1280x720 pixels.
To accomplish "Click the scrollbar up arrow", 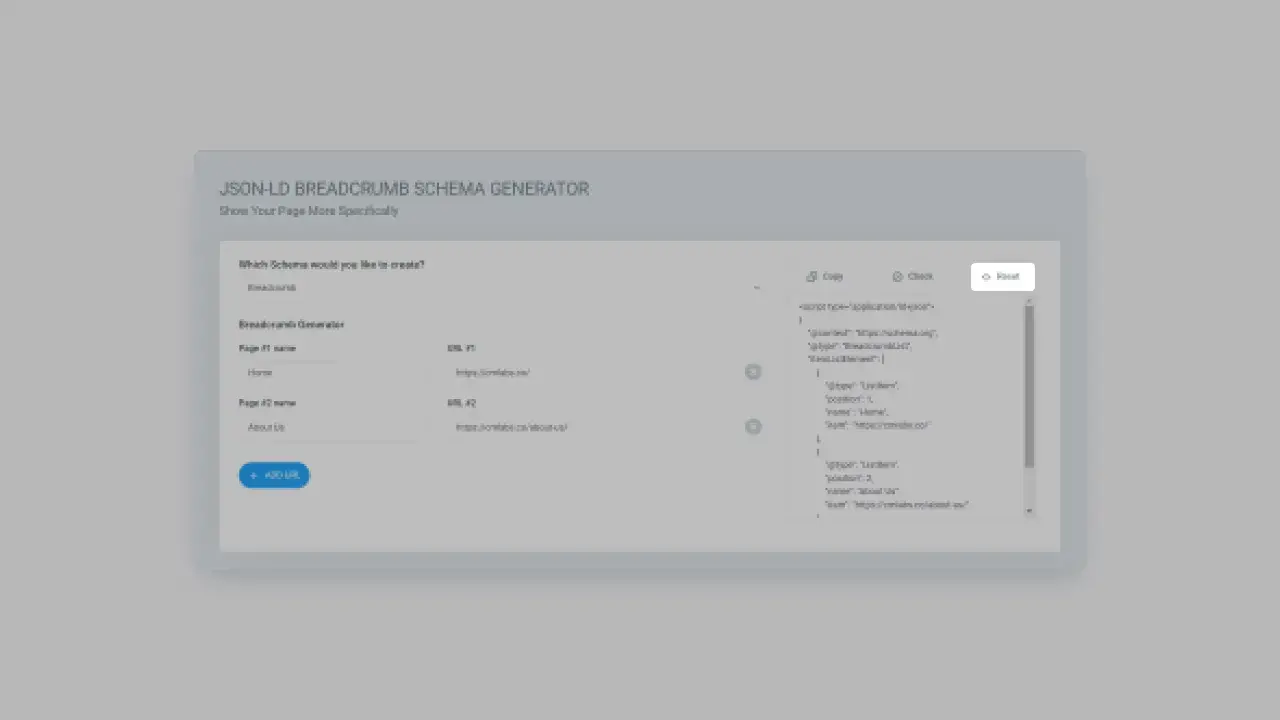I will (x=1029, y=302).
